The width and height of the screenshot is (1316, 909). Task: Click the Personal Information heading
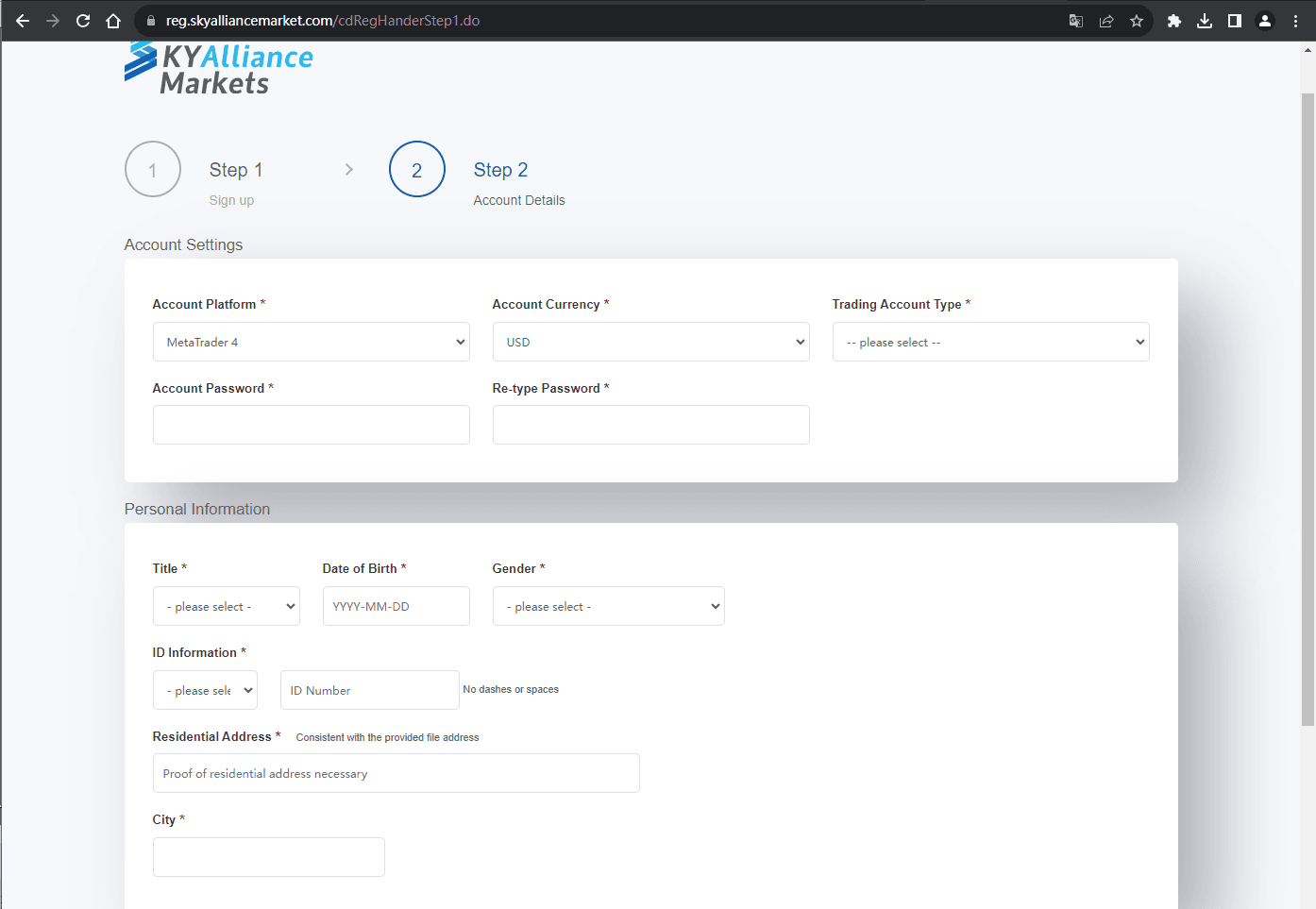[x=197, y=509]
